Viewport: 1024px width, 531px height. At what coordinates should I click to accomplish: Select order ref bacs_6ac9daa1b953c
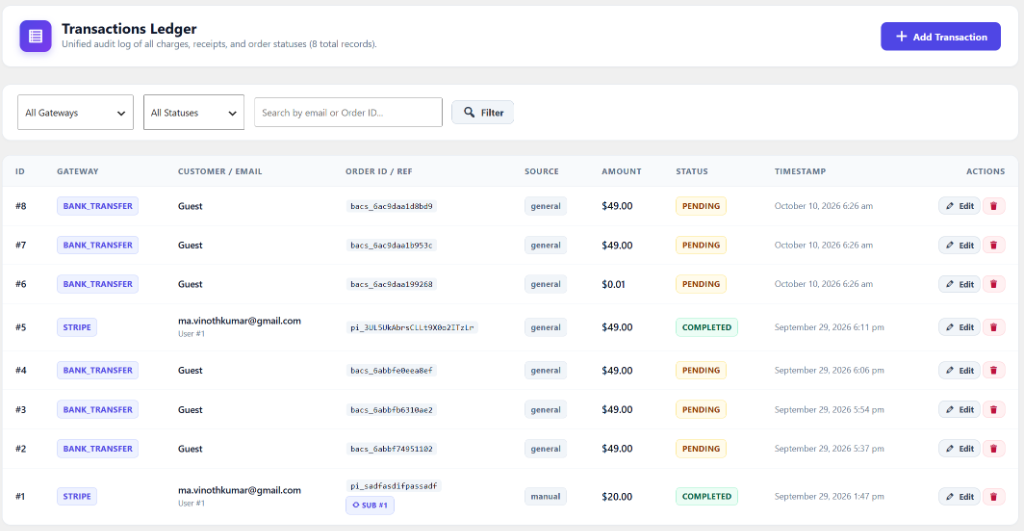point(391,245)
